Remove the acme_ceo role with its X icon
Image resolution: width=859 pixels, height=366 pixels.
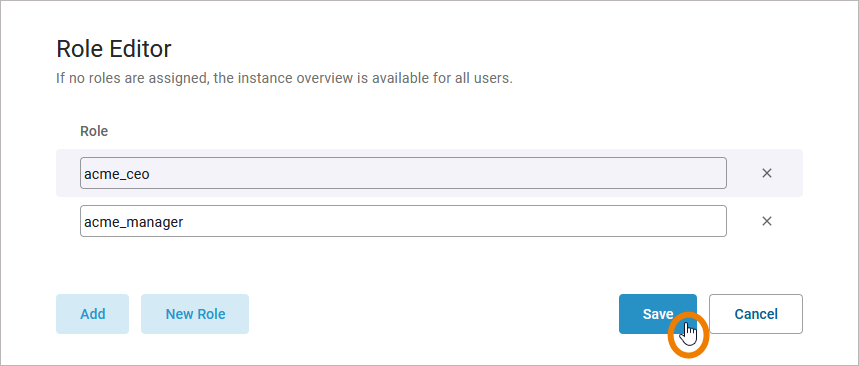point(767,173)
